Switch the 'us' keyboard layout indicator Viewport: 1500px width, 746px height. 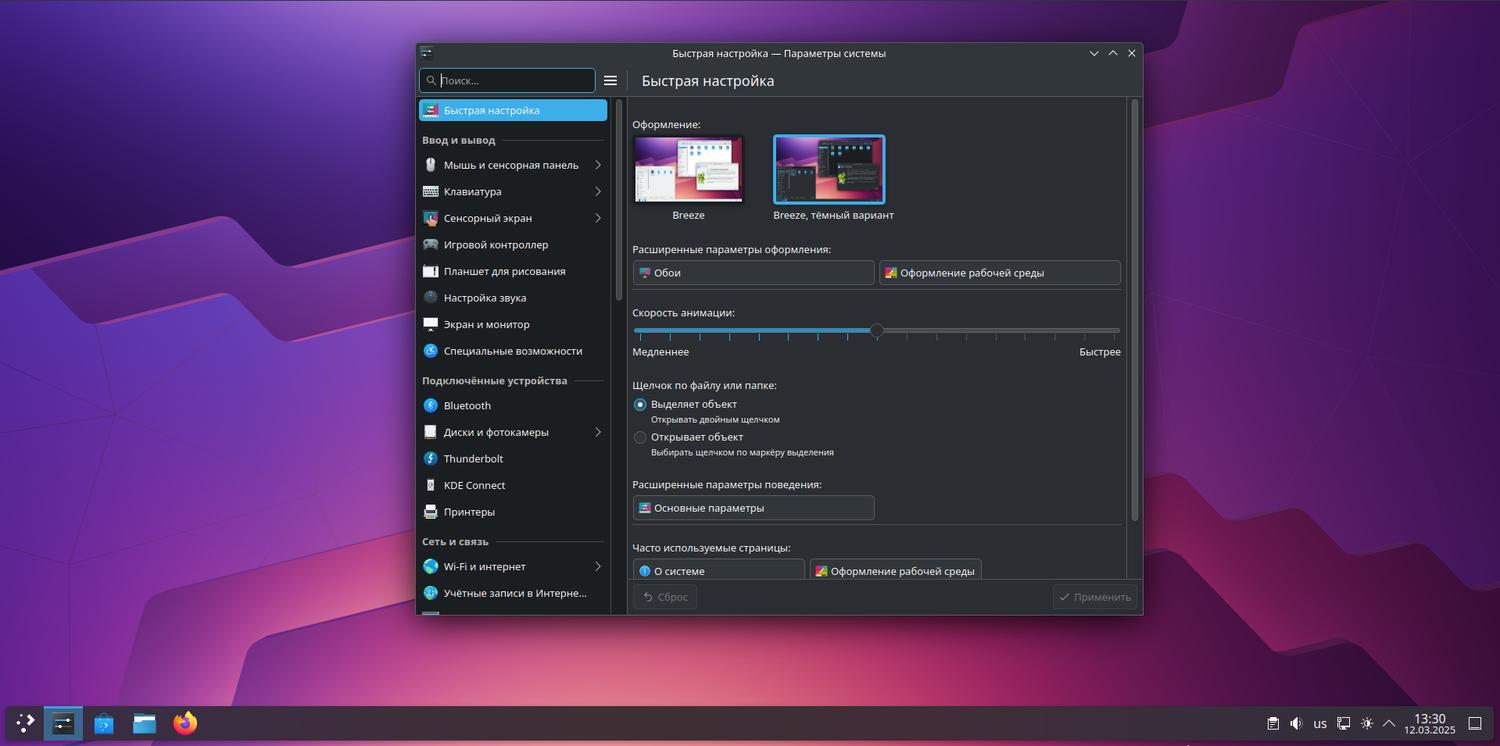[1320, 723]
